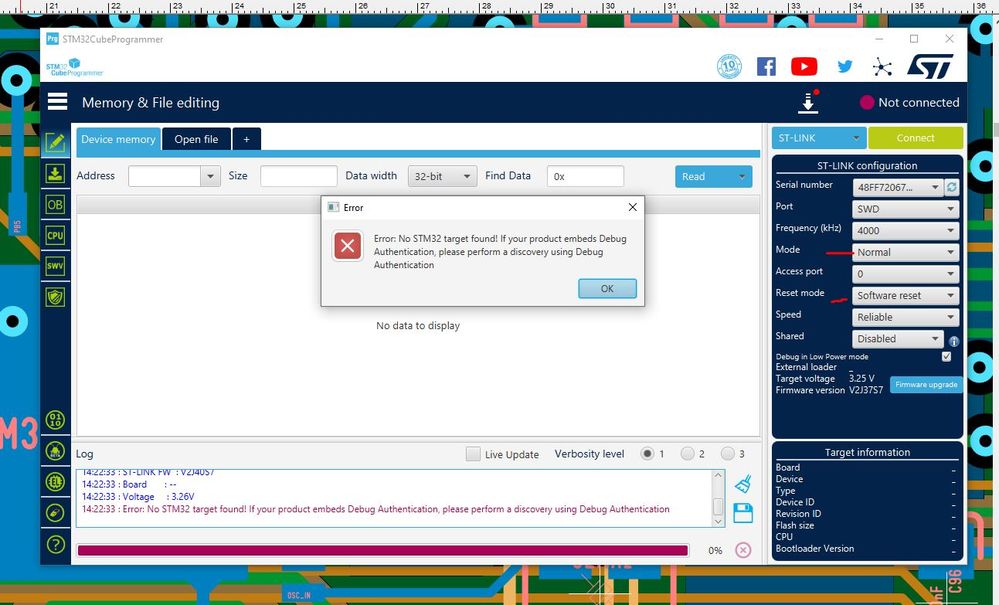Image resolution: width=999 pixels, height=605 pixels.
Task: Click the red error line in the log
Action: tap(376, 509)
